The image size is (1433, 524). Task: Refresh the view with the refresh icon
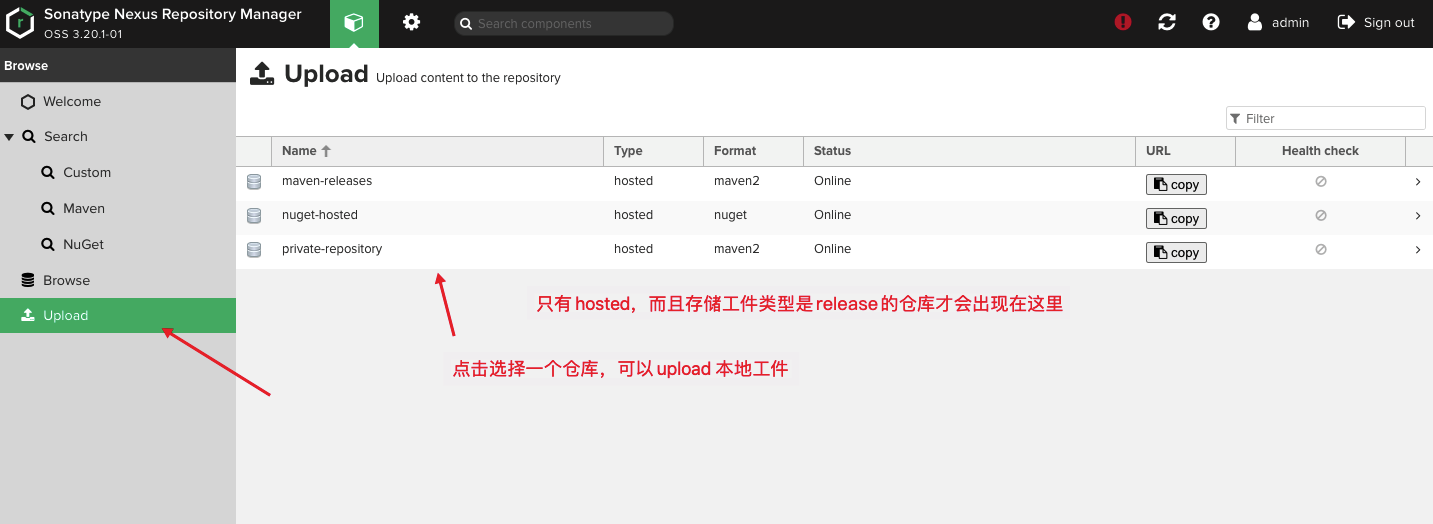pyautogui.click(x=1167, y=22)
